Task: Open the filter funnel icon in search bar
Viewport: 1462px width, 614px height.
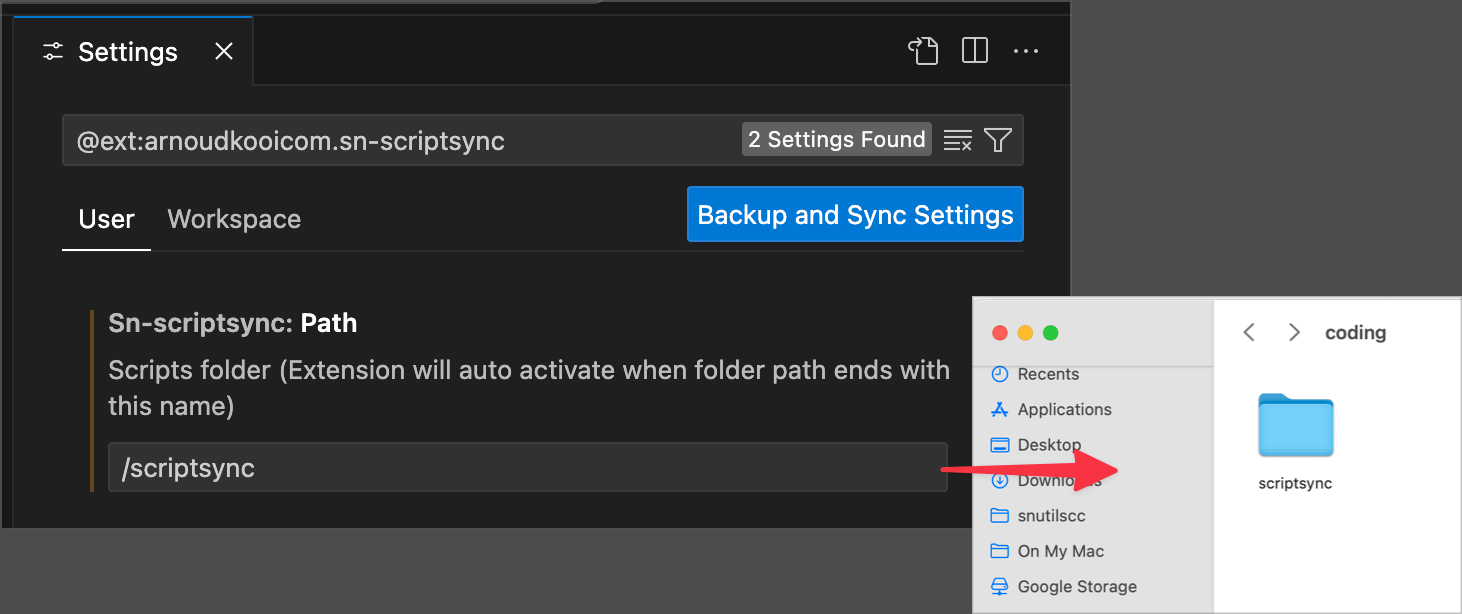Action: coord(999,140)
